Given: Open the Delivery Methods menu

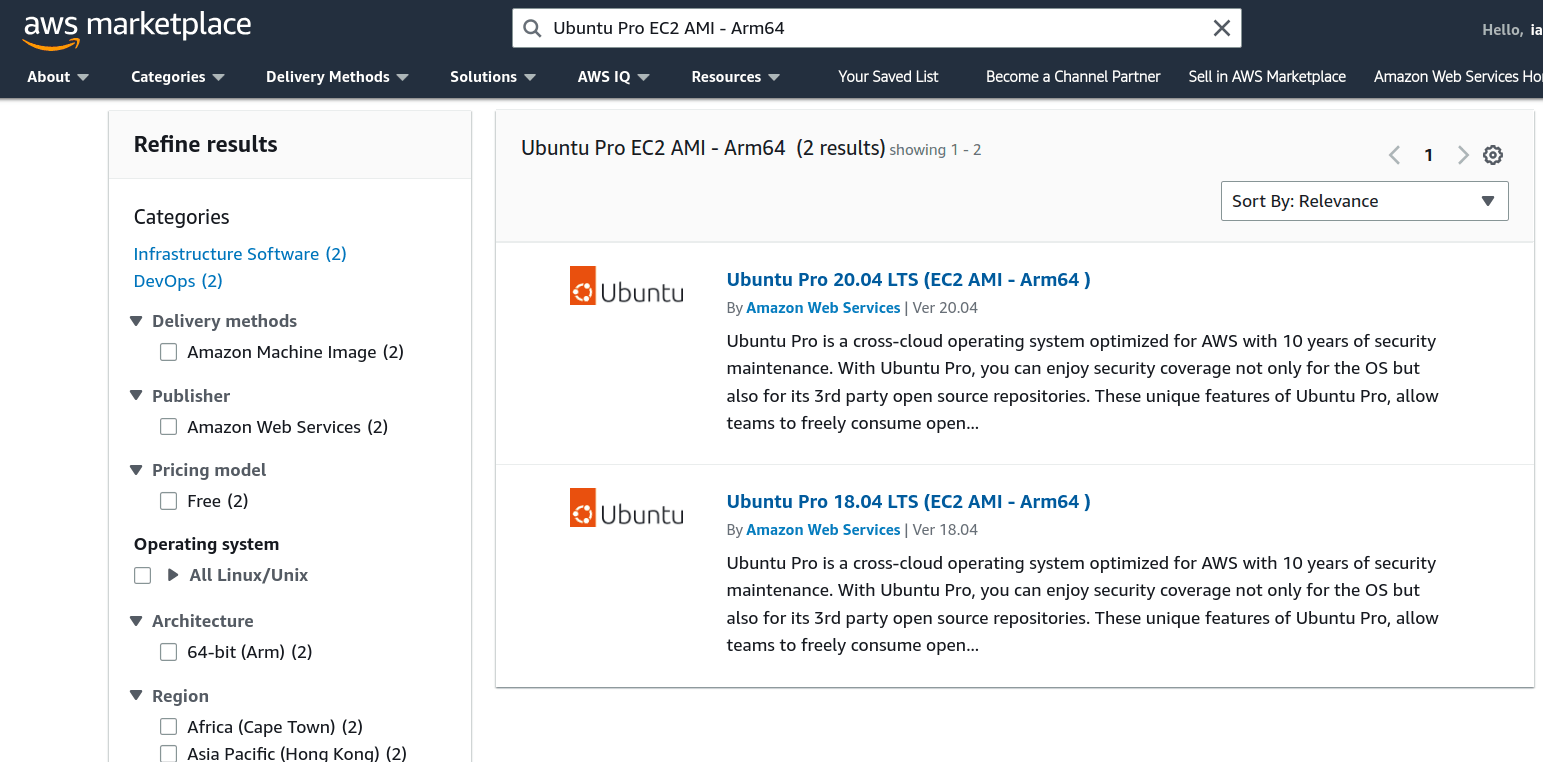Looking at the screenshot, I should 337,77.
